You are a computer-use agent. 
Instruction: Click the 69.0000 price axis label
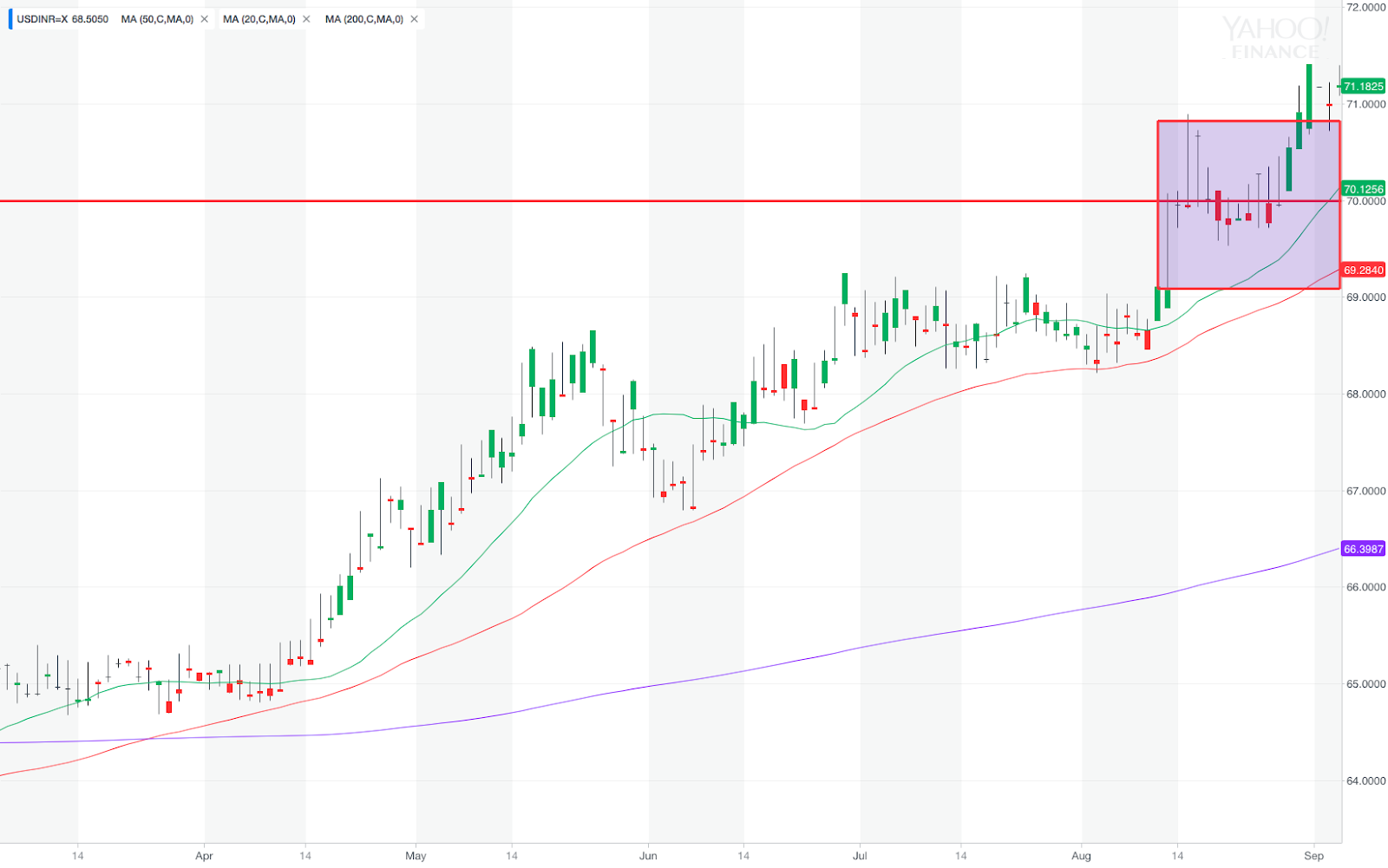1365,297
